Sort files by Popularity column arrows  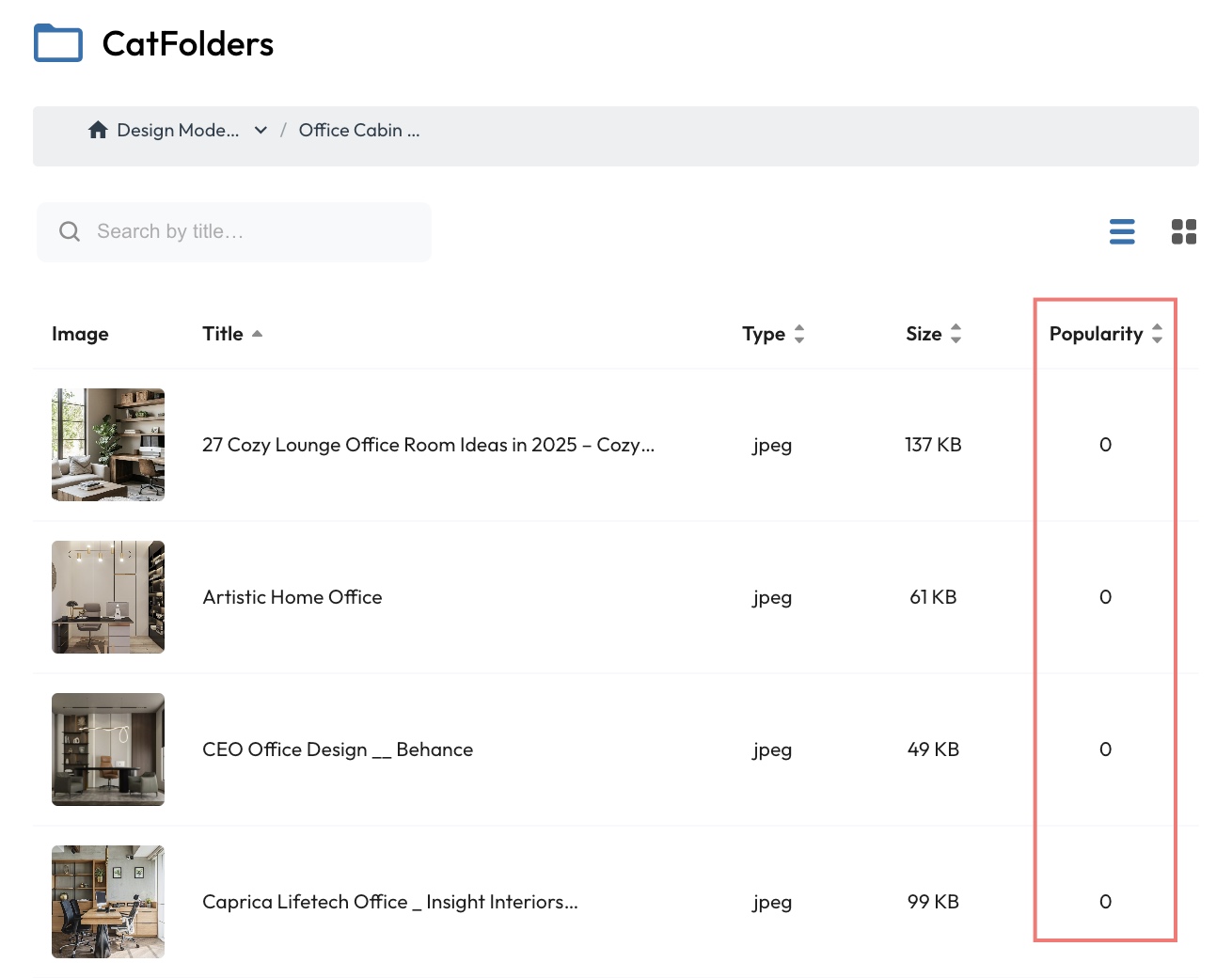click(x=1157, y=334)
